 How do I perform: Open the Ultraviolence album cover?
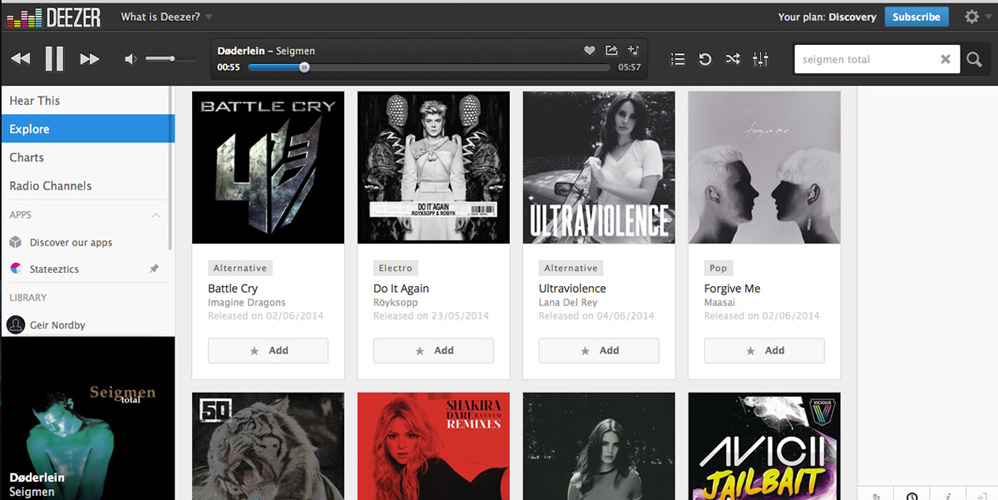pos(599,167)
